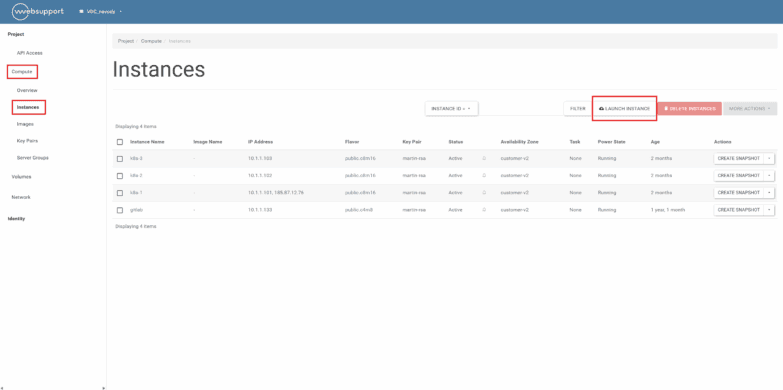
Task: Open Images in the sidebar
Action: [25, 124]
